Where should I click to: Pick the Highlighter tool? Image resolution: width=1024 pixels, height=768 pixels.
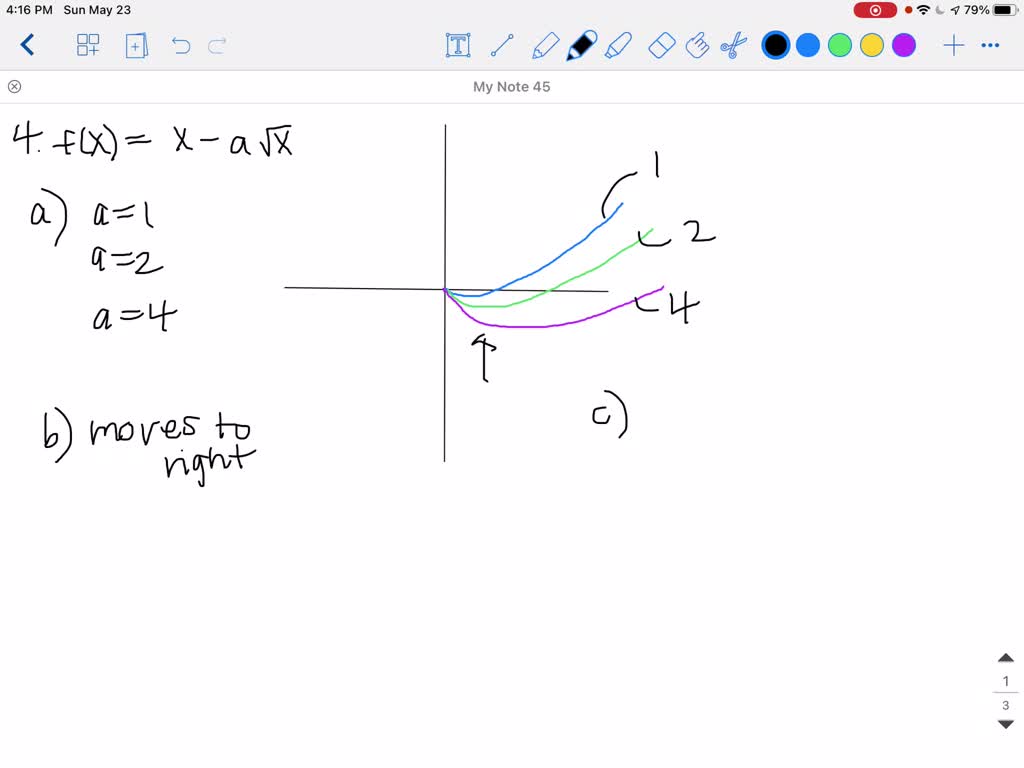[620, 45]
